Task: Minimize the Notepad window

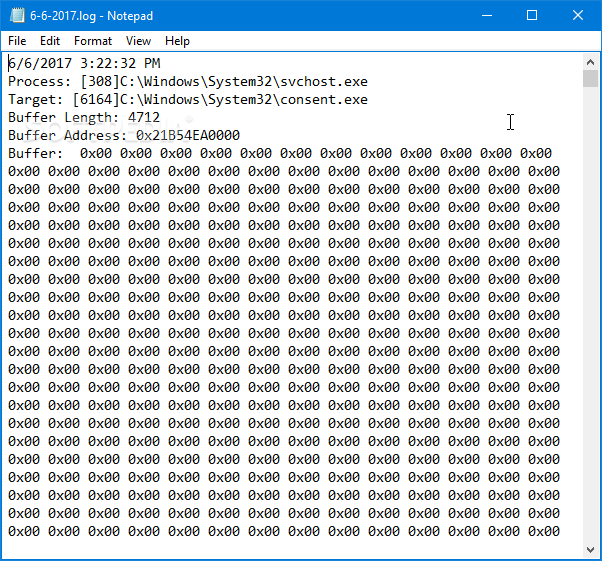Action: [x=487, y=16]
